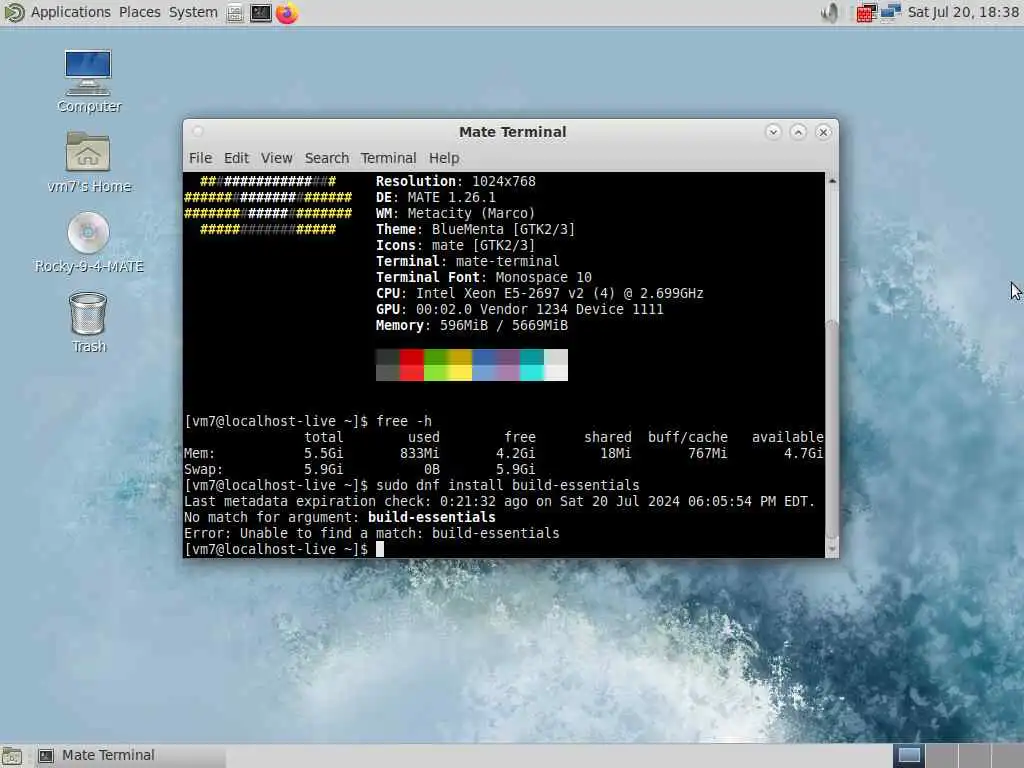The height and width of the screenshot is (768, 1024).
Task: Click the terminal vertical scrollbar thumb
Action: 832,428
